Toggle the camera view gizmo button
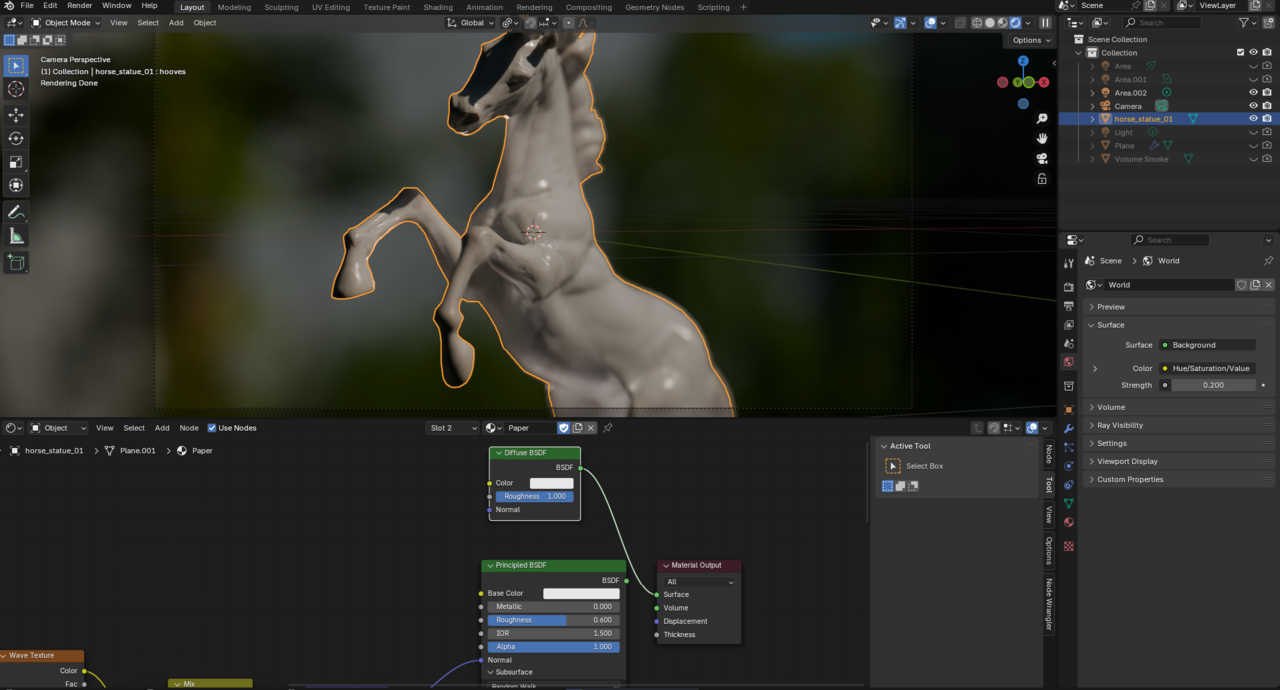 [1042, 159]
